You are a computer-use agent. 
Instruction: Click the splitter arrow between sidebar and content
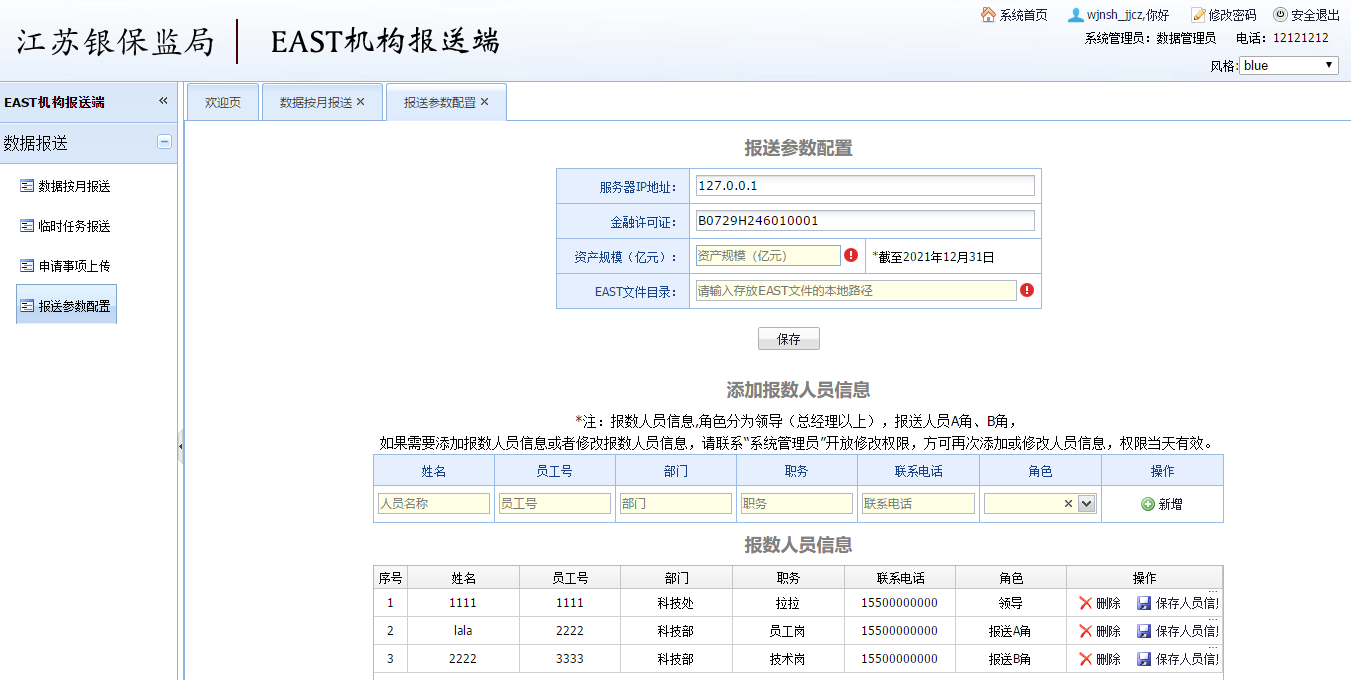click(181, 446)
